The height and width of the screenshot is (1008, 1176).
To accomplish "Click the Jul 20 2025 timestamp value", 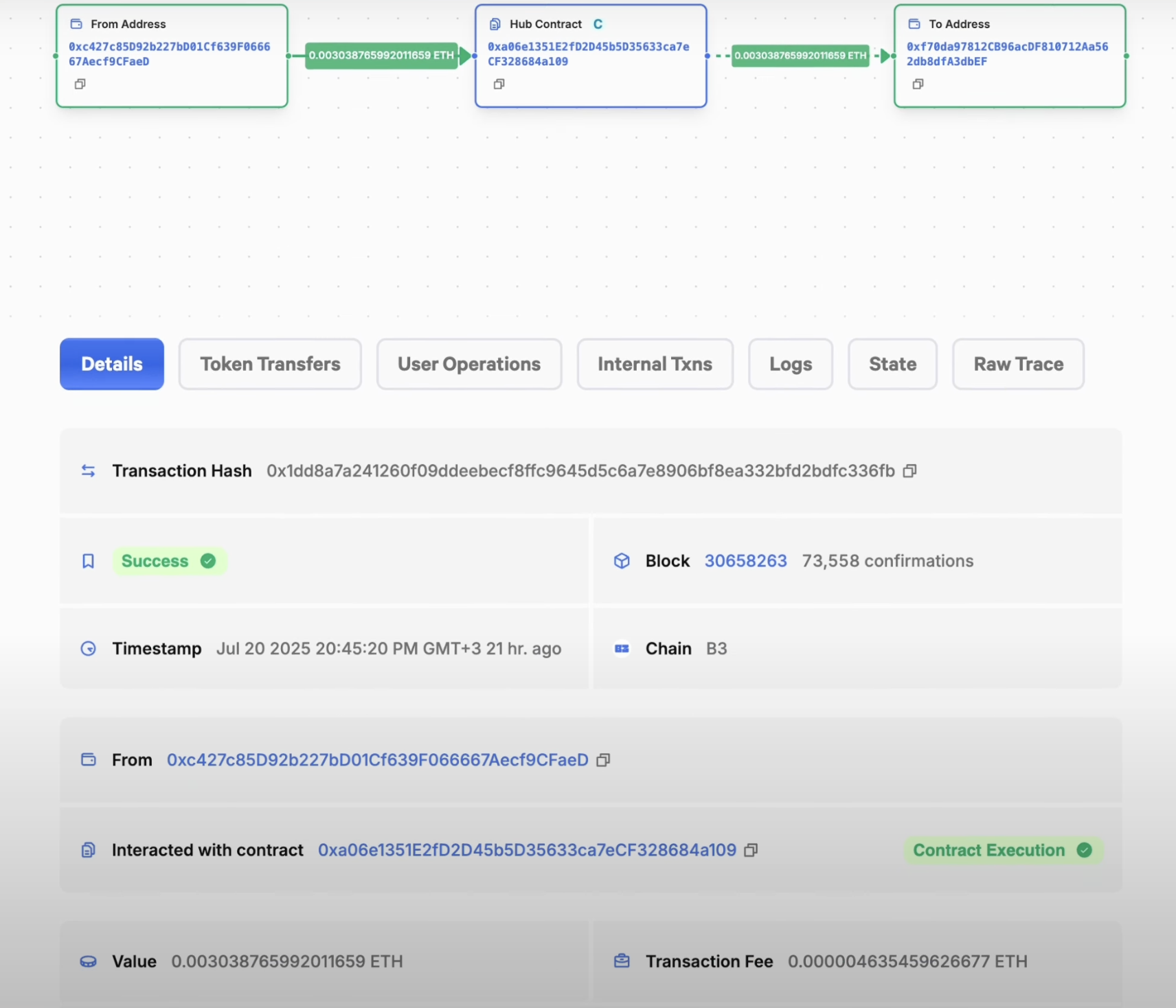I will [389, 649].
